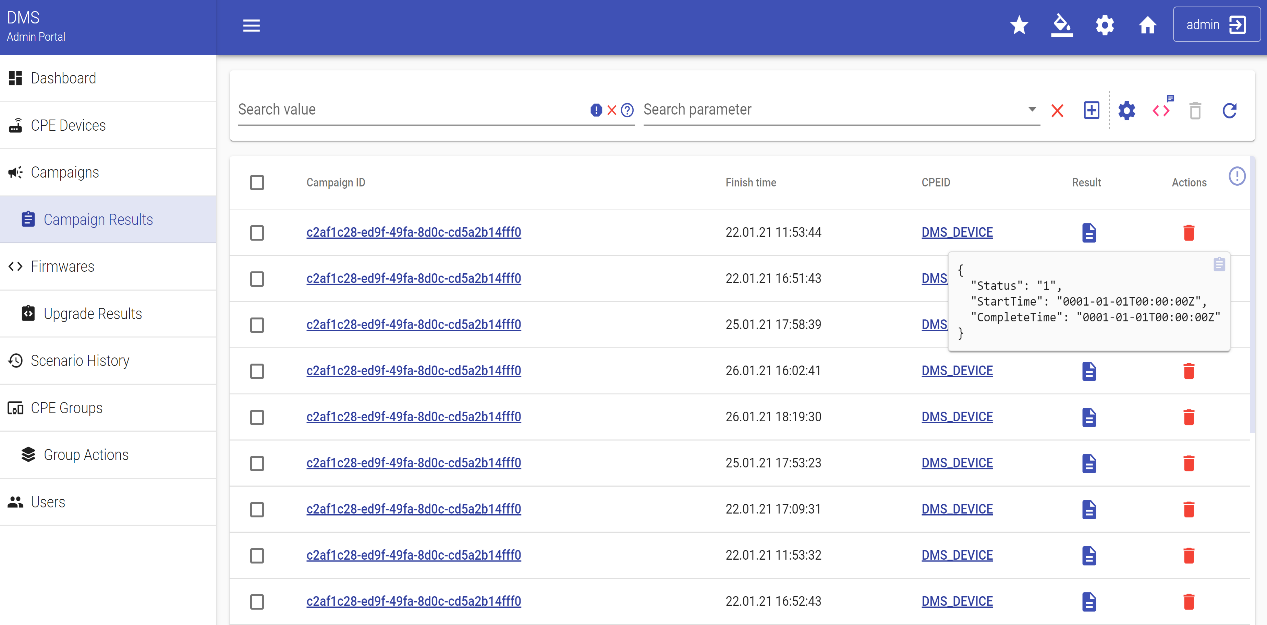The height and width of the screenshot is (625, 1267).
Task: Type in the Search value field
Action: [x=410, y=110]
